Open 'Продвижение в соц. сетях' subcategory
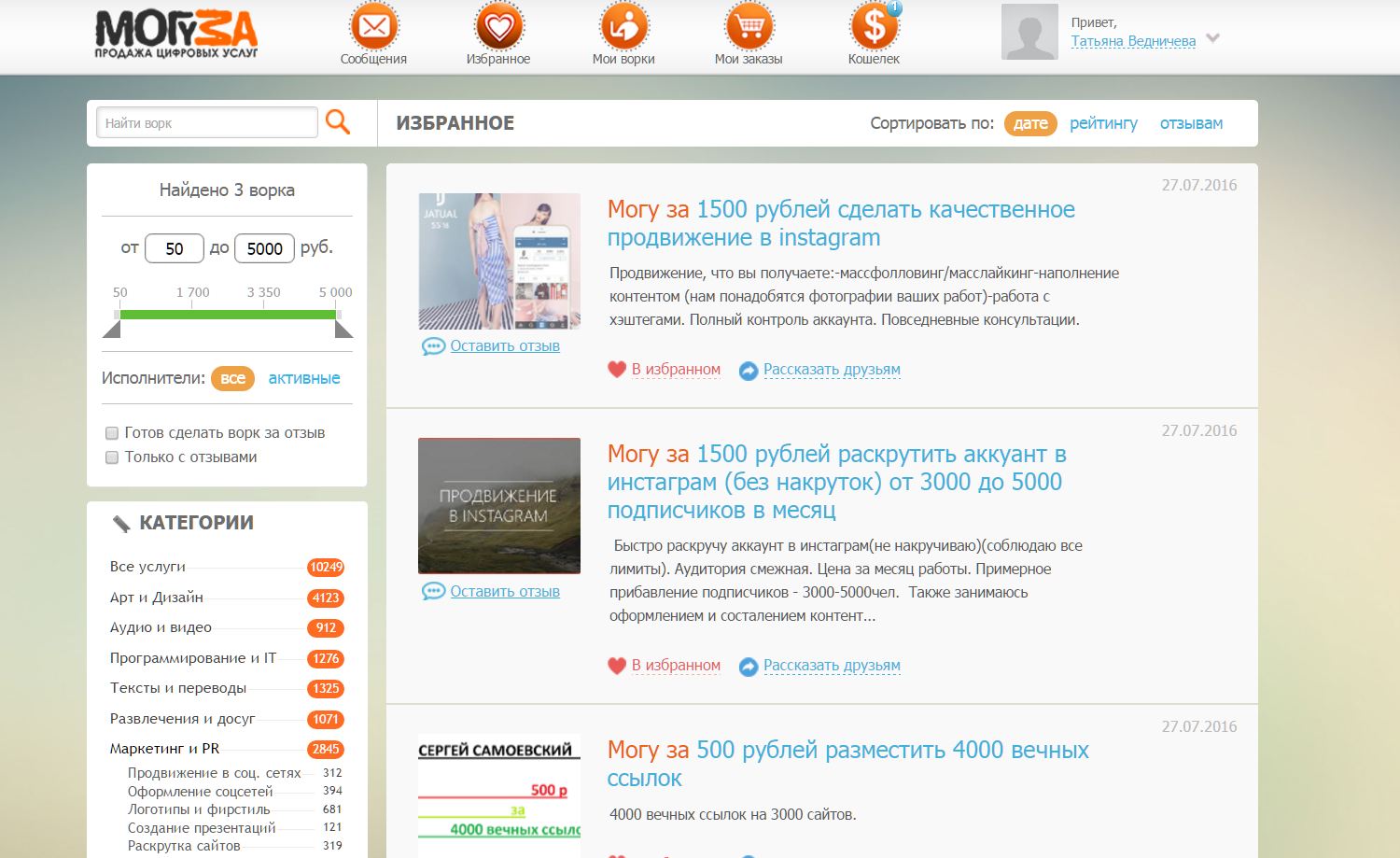This screenshot has height=858, width=1400. (214, 773)
